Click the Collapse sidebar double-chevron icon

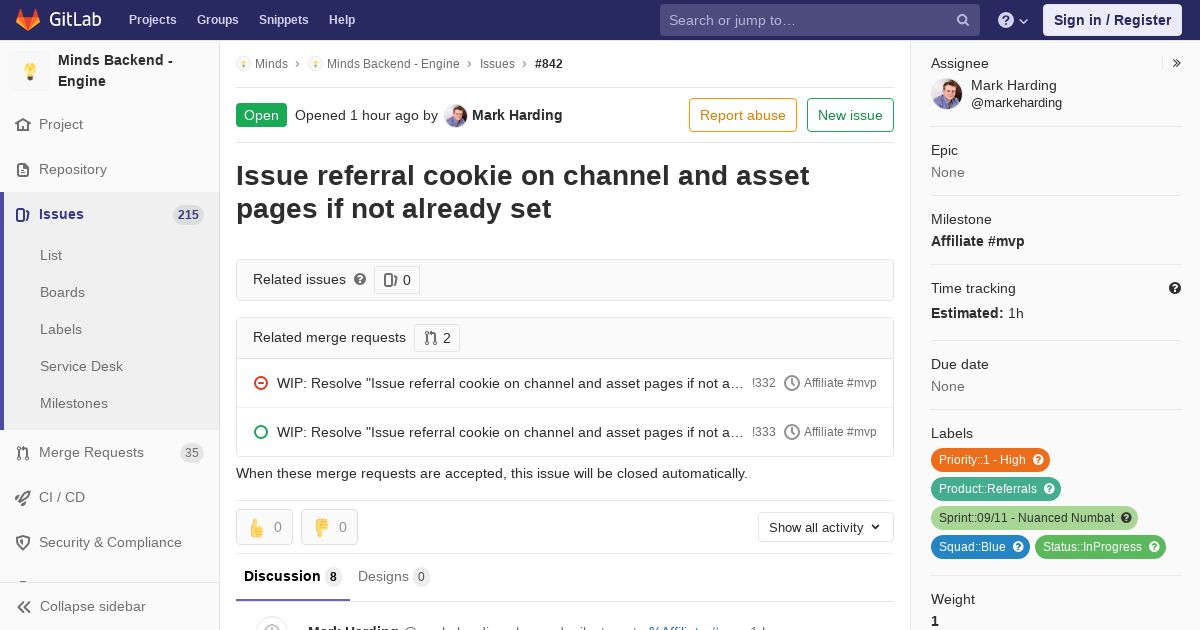tap(24, 607)
